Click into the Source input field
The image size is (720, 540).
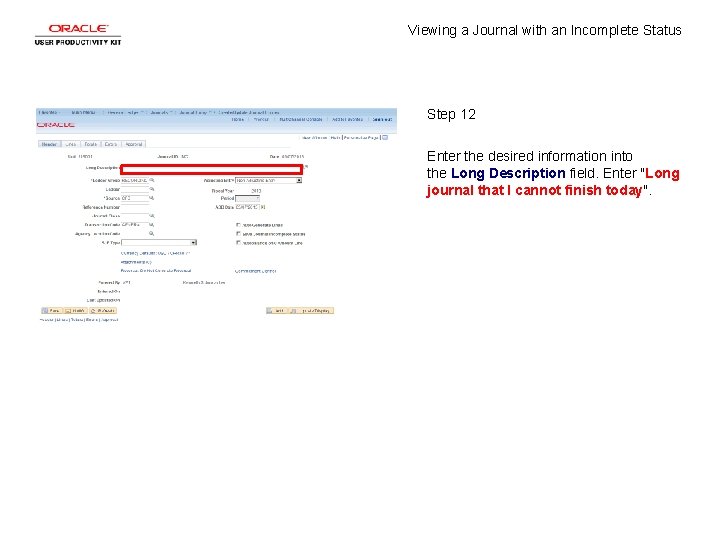[x=135, y=198]
